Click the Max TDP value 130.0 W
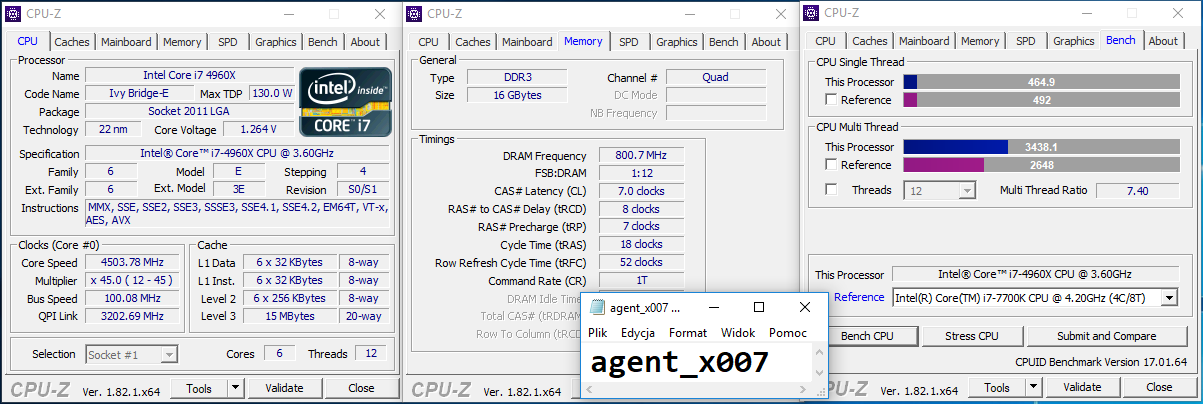Viewport: 1203px width, 404px height. click(x=272, y=93)
